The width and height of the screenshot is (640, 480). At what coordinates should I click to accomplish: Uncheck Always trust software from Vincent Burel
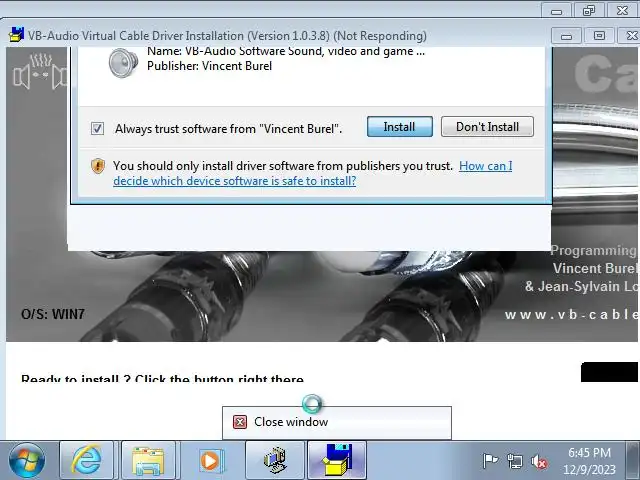pyautogui.click(x=97, y=129)
